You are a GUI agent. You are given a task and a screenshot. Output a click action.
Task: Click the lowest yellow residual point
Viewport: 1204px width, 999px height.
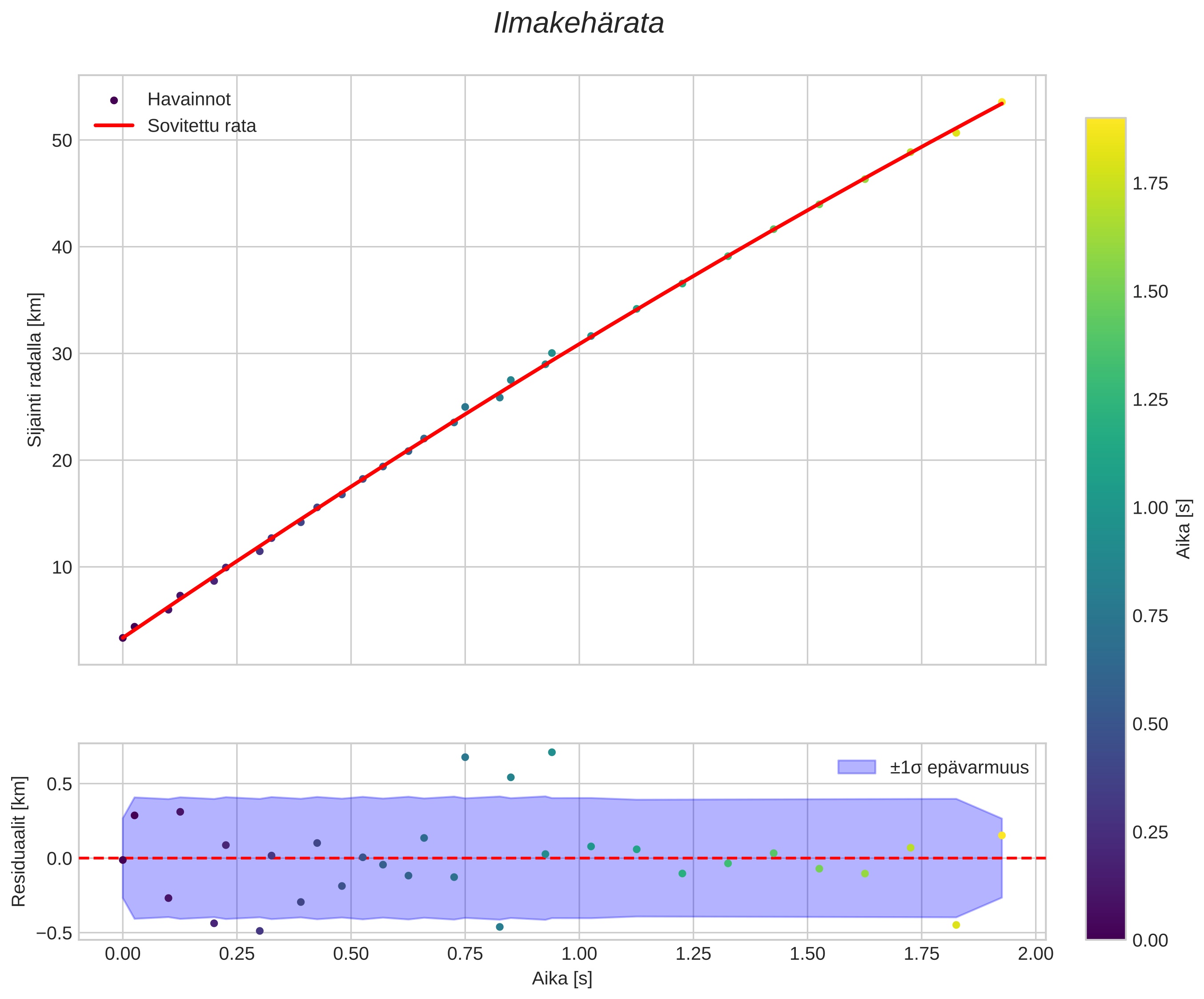[x=956, y=925]
